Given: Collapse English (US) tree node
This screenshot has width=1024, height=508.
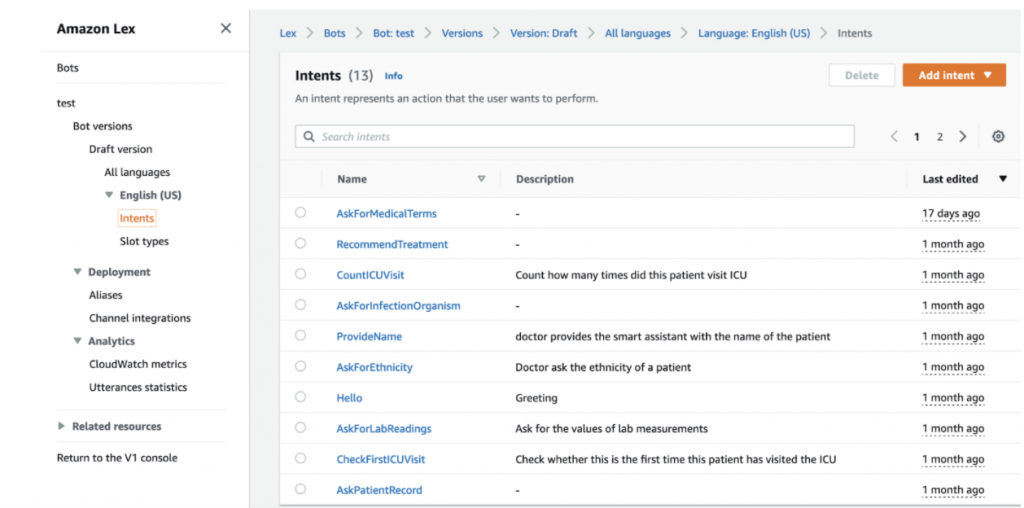Looking at the screenshot, I should 108,195.
